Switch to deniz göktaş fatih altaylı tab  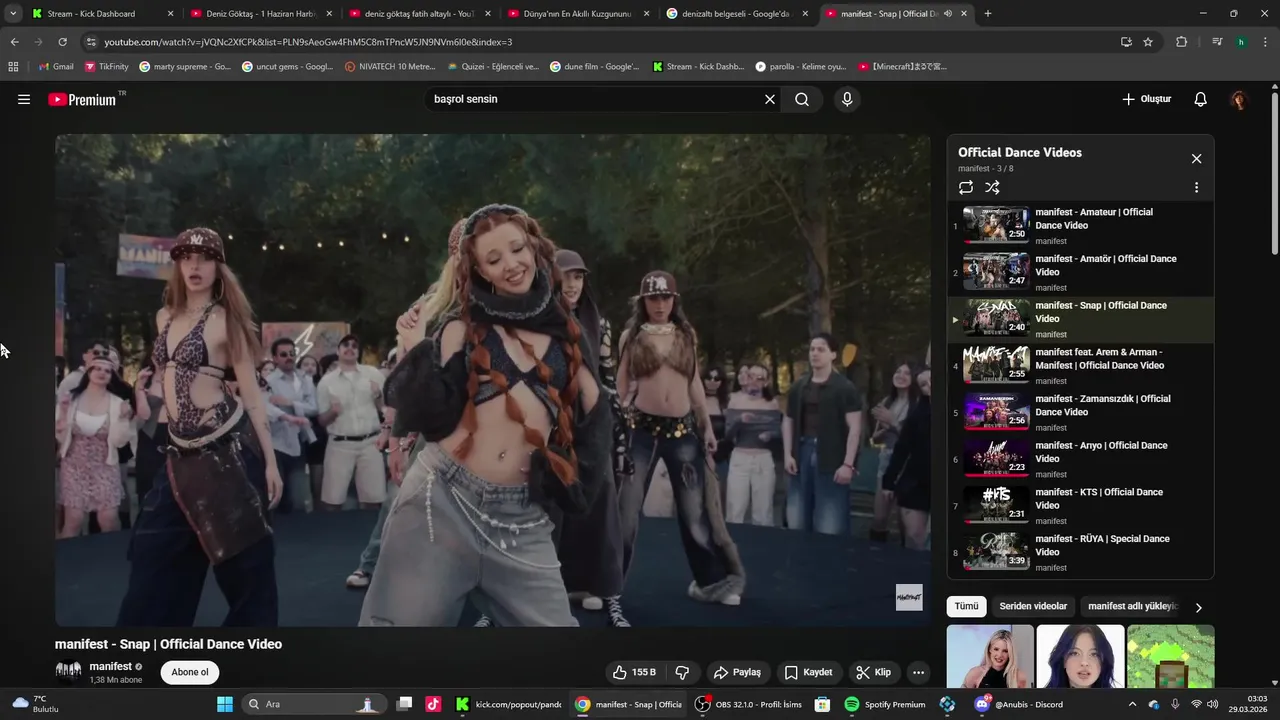pos(419,14)
